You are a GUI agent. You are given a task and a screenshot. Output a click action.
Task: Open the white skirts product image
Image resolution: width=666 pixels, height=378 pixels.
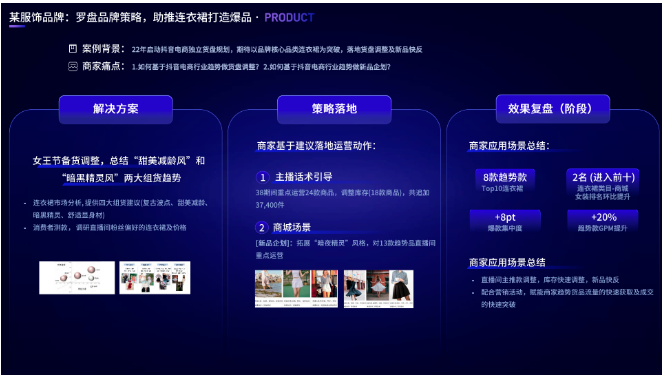[296, 288]
